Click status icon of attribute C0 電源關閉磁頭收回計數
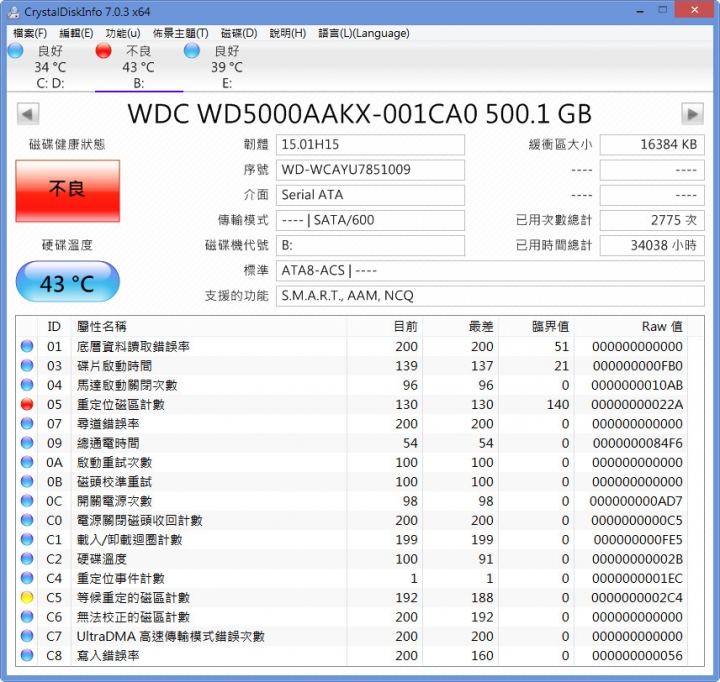 27,520
